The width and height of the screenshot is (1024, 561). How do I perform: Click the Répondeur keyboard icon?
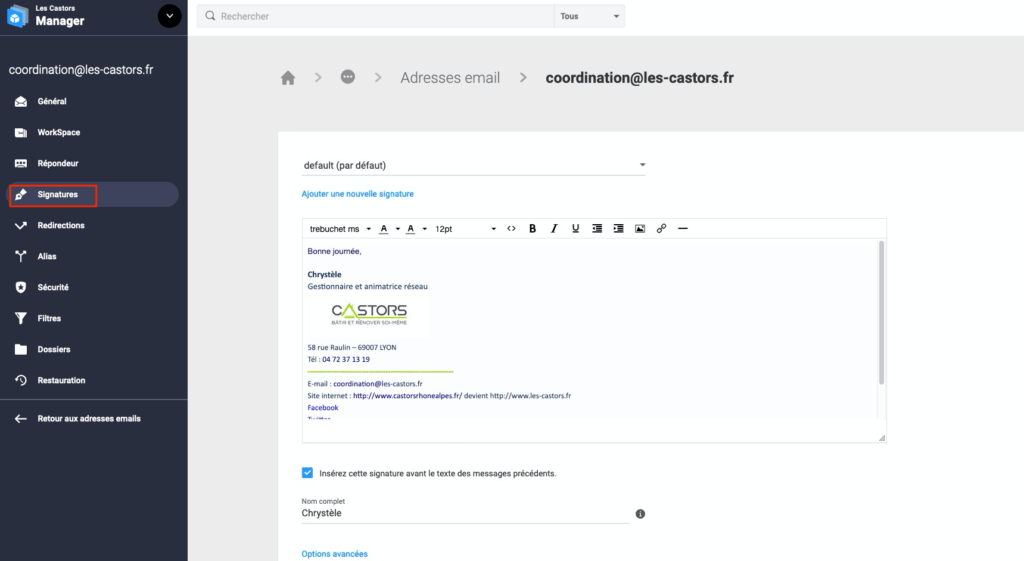tap(21, 163)
